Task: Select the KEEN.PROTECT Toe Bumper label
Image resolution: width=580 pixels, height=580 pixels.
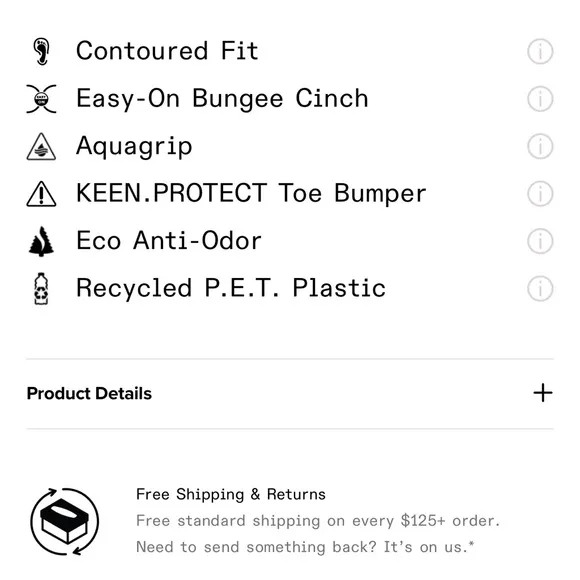Action: [251, 193]
